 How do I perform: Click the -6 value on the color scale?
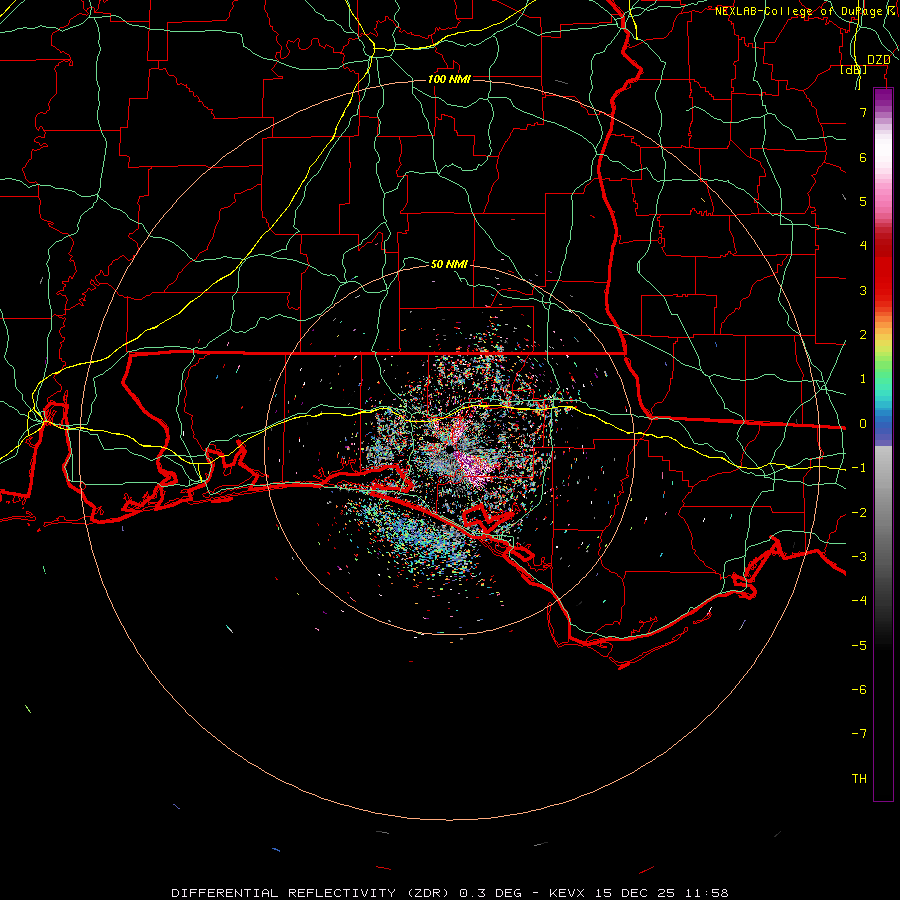tap(859, 690)
